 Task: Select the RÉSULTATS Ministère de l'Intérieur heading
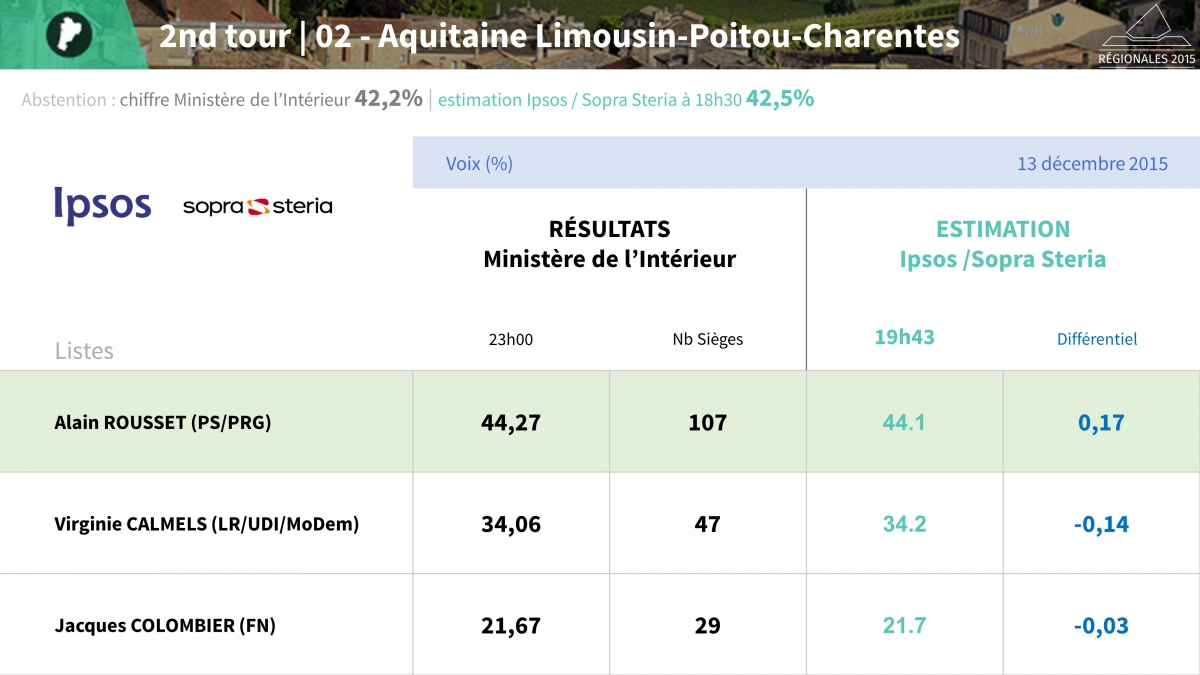pos(609,244)
